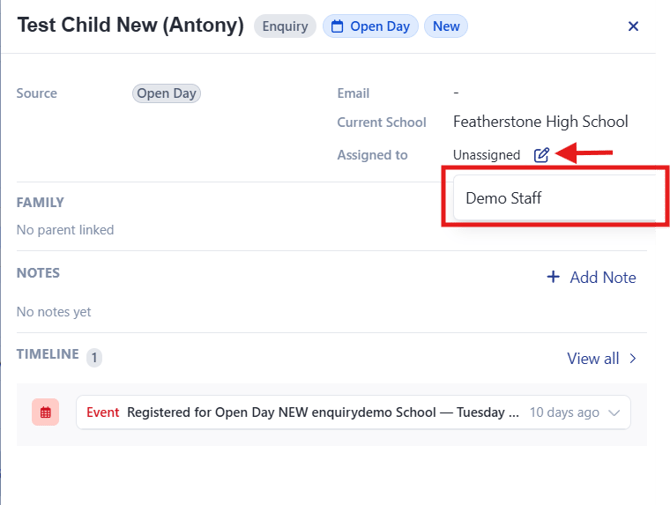This screenshot has height=505, width=670.
Task: Click the View all arrow chevron
Action: 633,358
